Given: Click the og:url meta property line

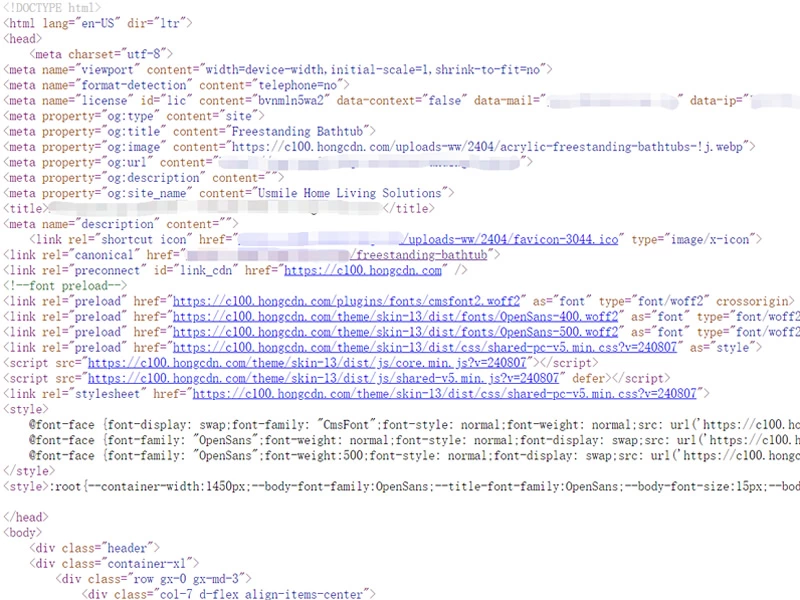Looking at the screenshot, I should [x=268, y=162].
